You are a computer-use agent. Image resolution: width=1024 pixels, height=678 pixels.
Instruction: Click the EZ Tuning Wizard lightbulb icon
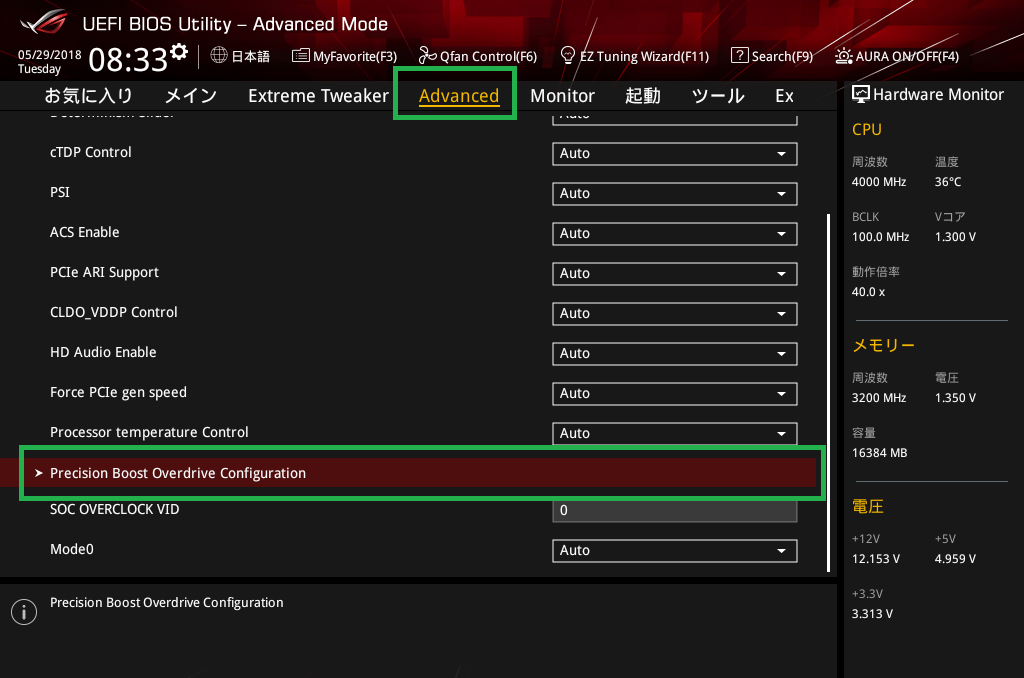[568, 56]
